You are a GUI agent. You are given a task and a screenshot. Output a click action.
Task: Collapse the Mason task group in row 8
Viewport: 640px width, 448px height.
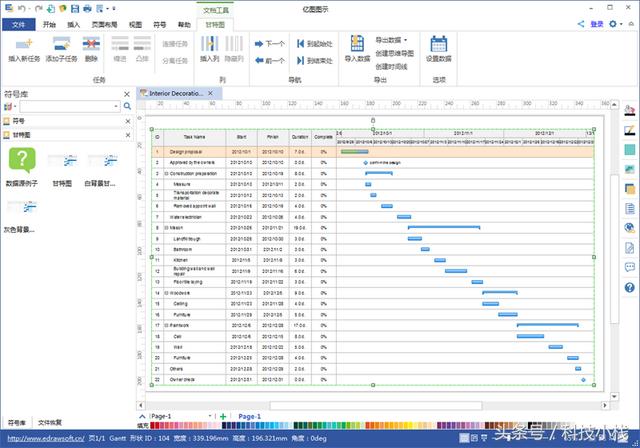point(166,228)
